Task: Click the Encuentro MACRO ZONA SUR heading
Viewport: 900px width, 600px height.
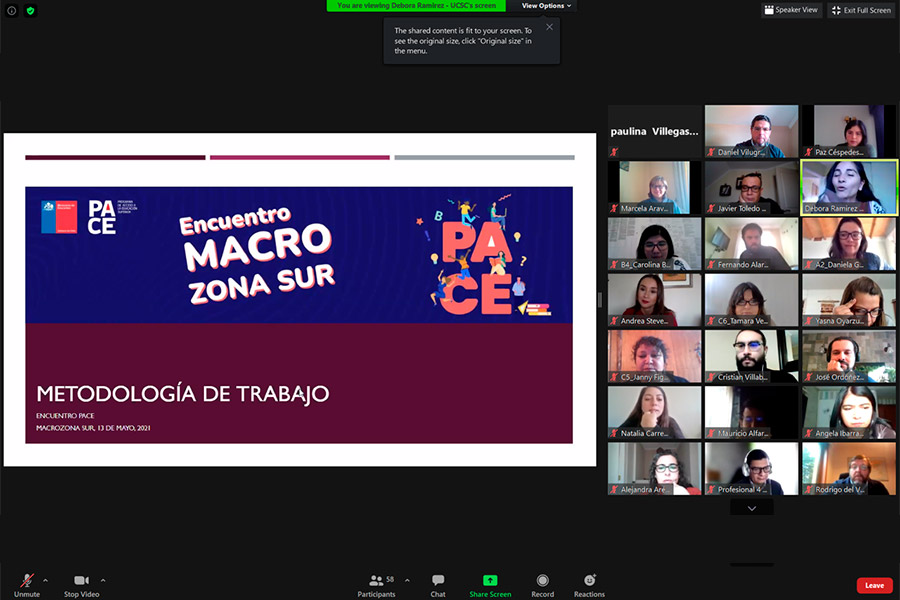Action: [x=257, y=254]
